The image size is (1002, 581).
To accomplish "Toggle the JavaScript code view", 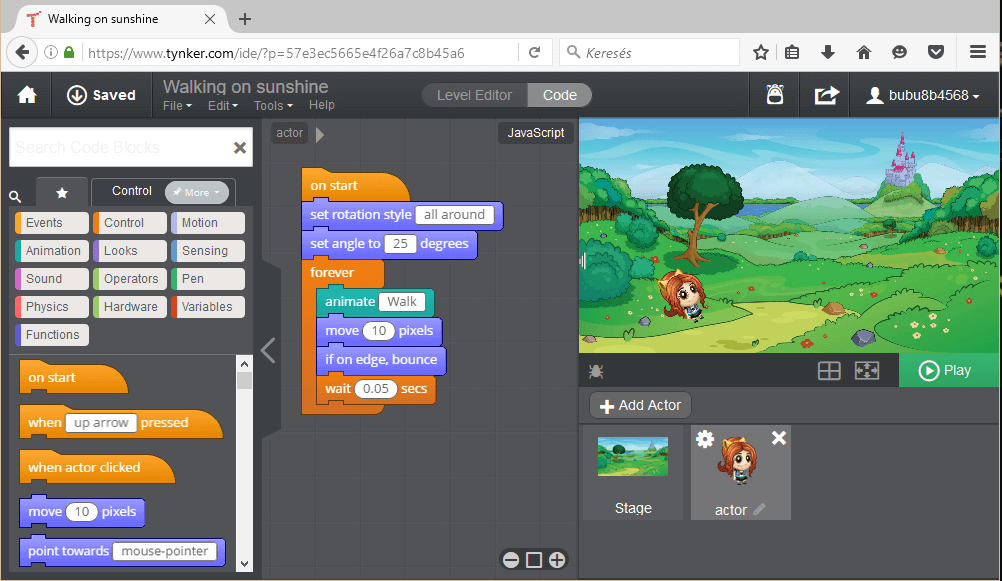I will (x=536, y=133).
